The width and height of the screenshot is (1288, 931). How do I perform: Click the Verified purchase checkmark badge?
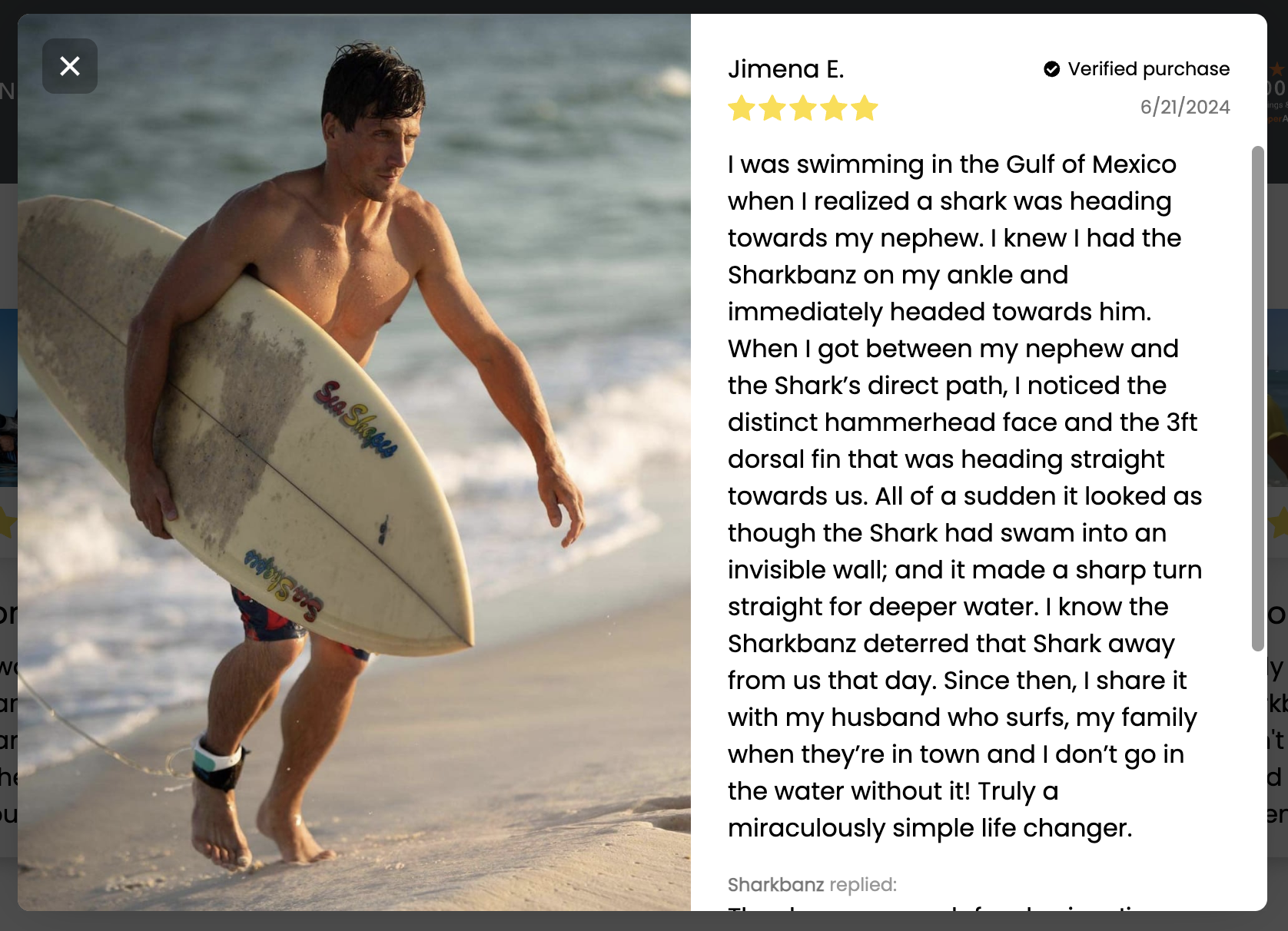[x=1051, y=69]
